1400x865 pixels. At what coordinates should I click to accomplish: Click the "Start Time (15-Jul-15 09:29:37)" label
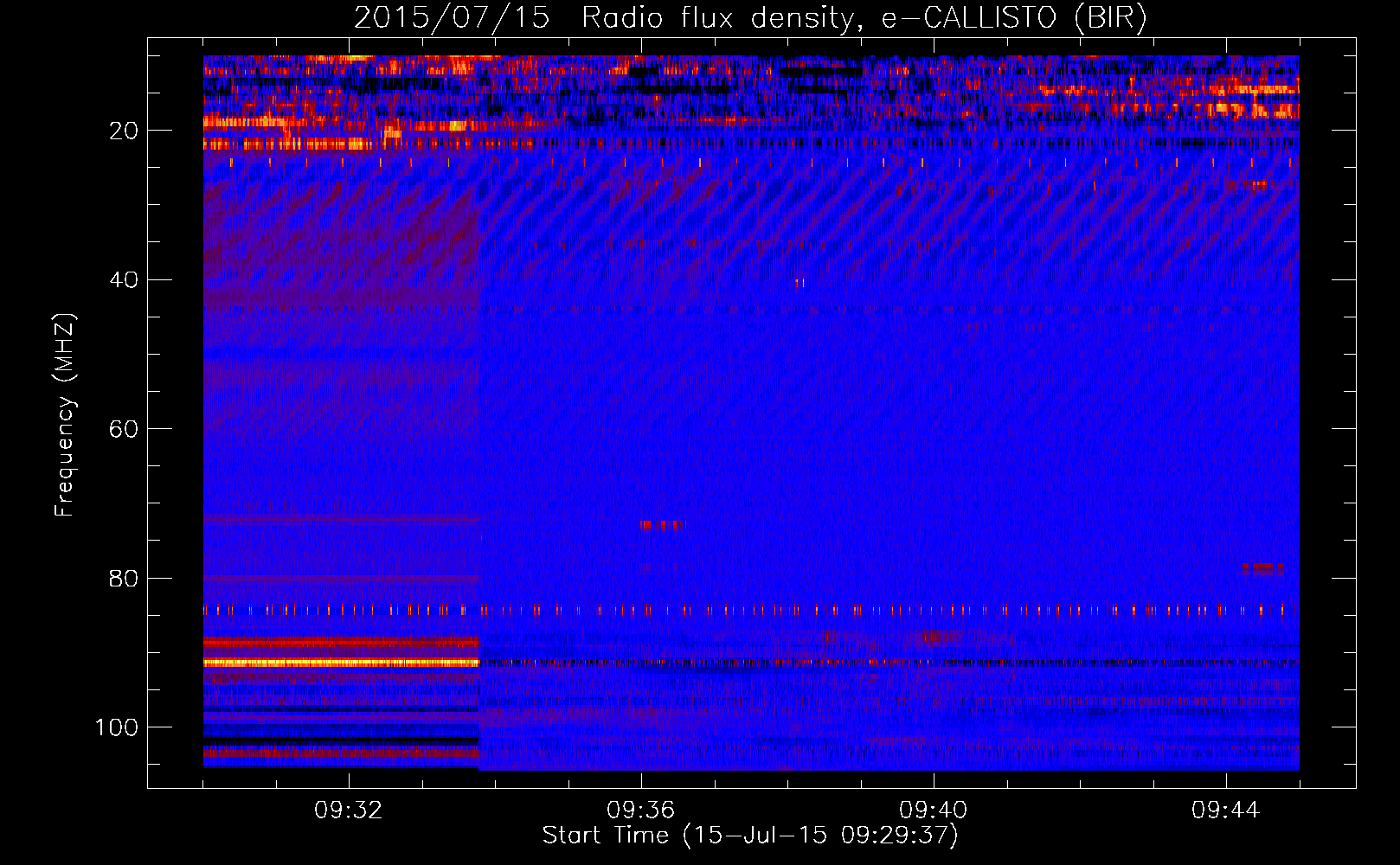750,836
